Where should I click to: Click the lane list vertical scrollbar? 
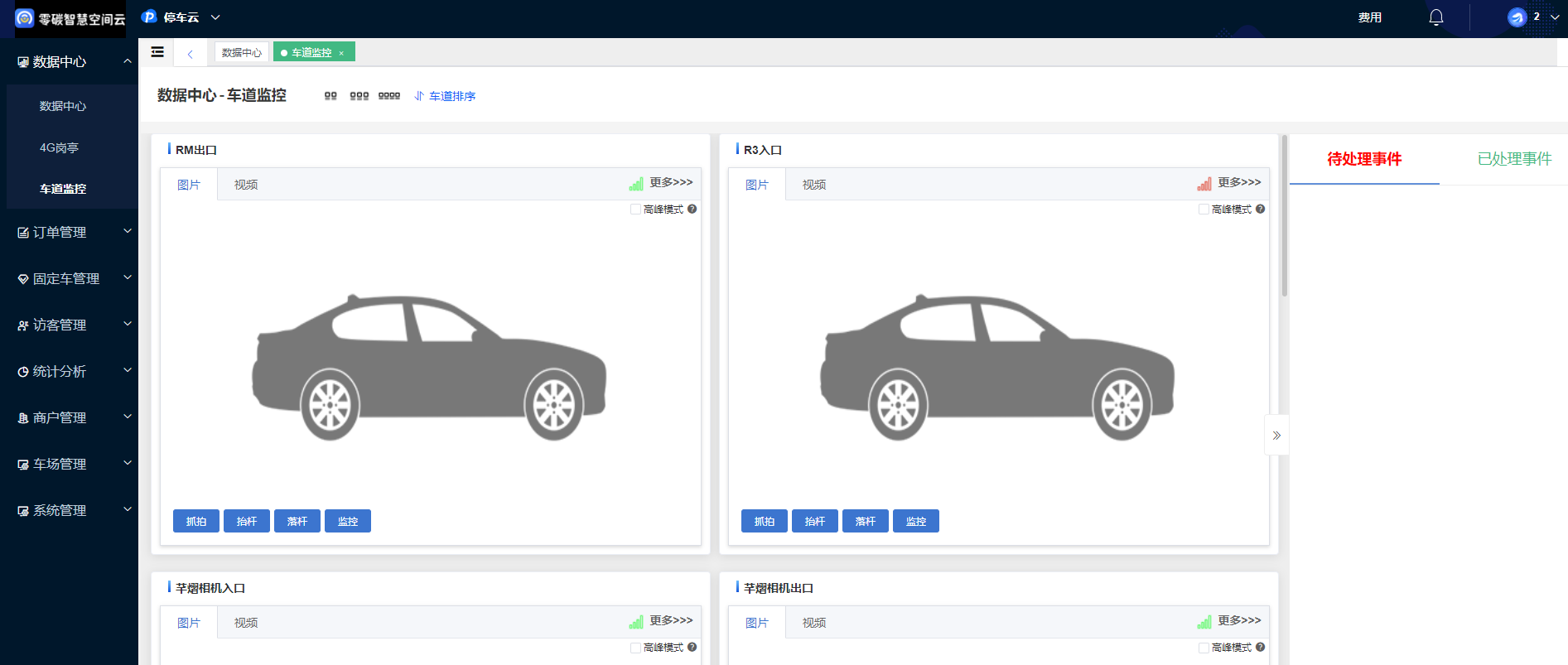coord(1285,215)
